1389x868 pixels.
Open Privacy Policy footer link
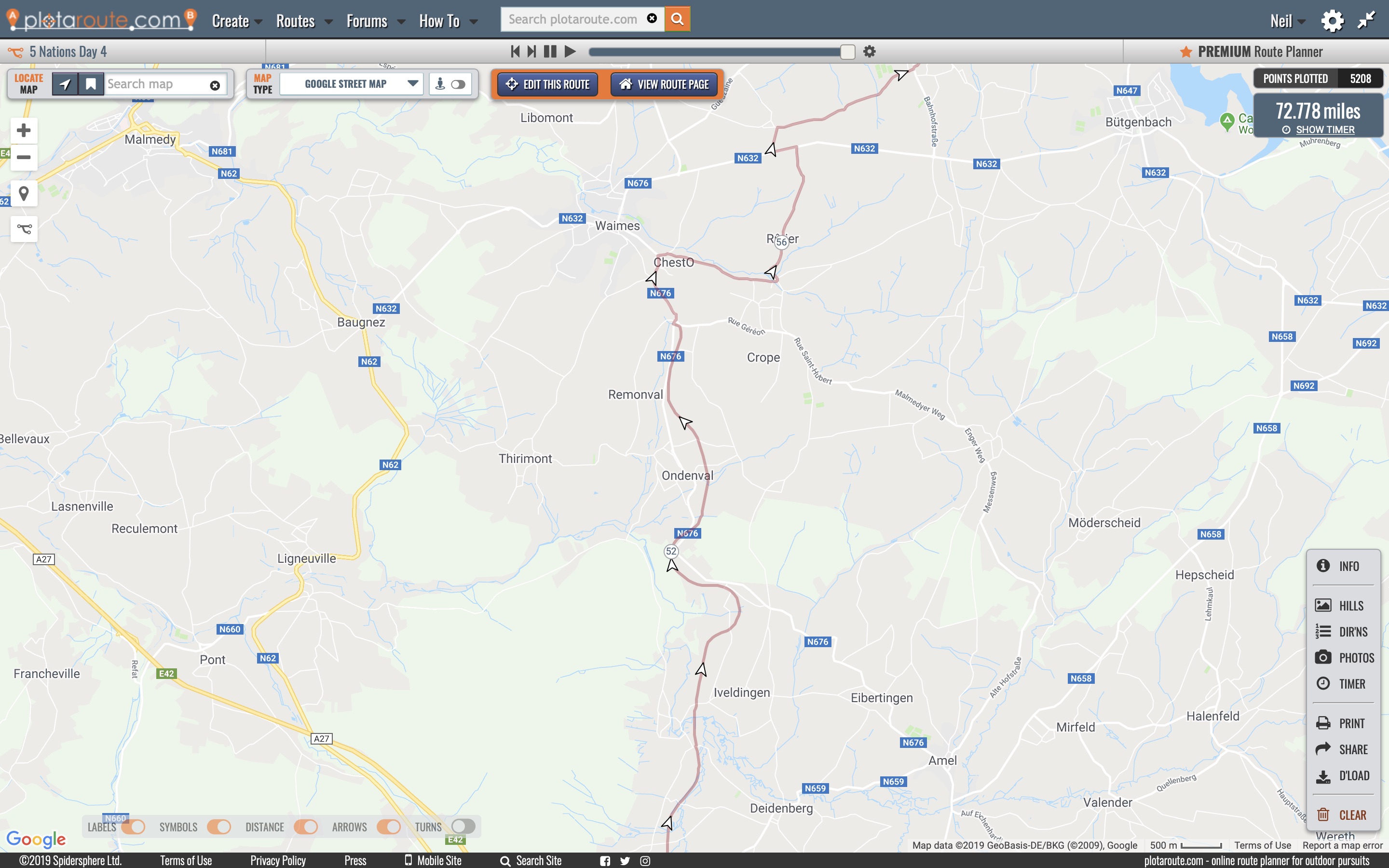[x=278, y=861]
